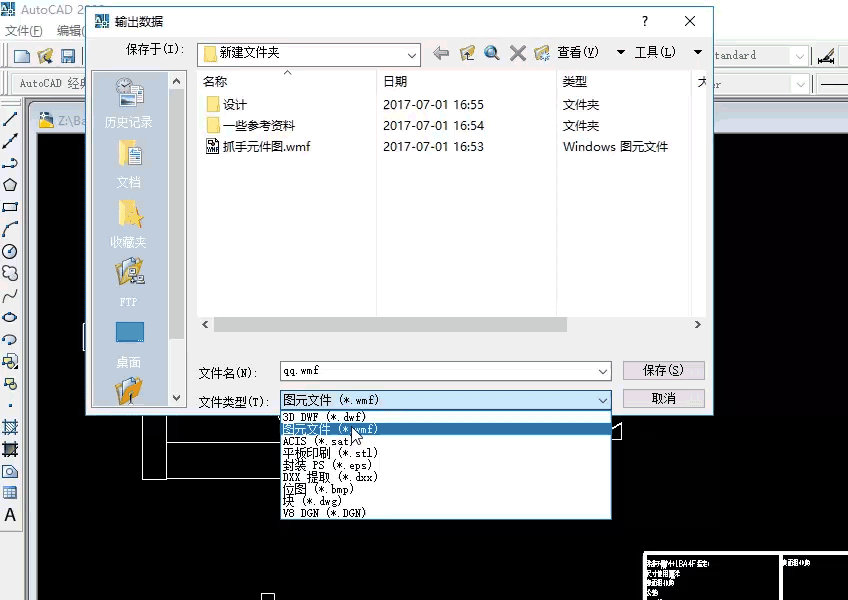This screenshot has height=600, width=848.
Task: Select the Rectangle tool
Action: pyautogui.click(x=9, y=207)
